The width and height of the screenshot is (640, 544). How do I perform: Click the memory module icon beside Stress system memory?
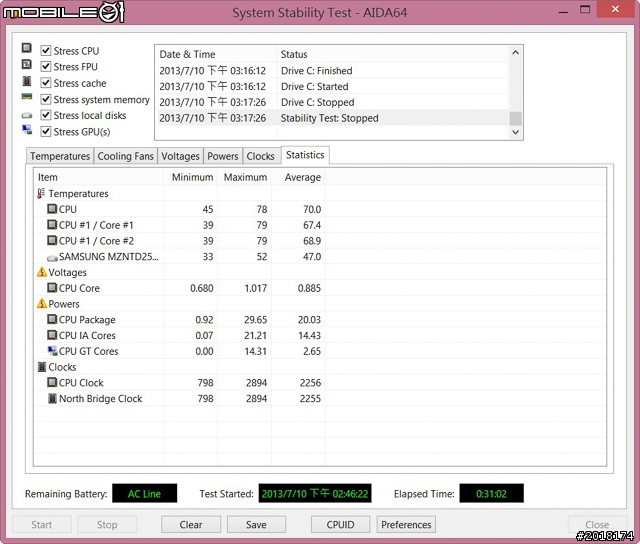click(x=27, y=97)
